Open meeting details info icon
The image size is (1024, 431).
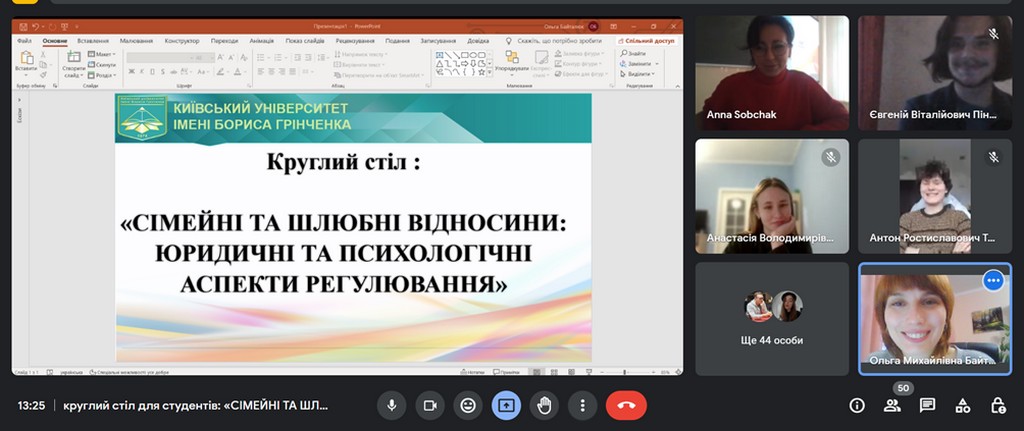click(x=857, y=405)
